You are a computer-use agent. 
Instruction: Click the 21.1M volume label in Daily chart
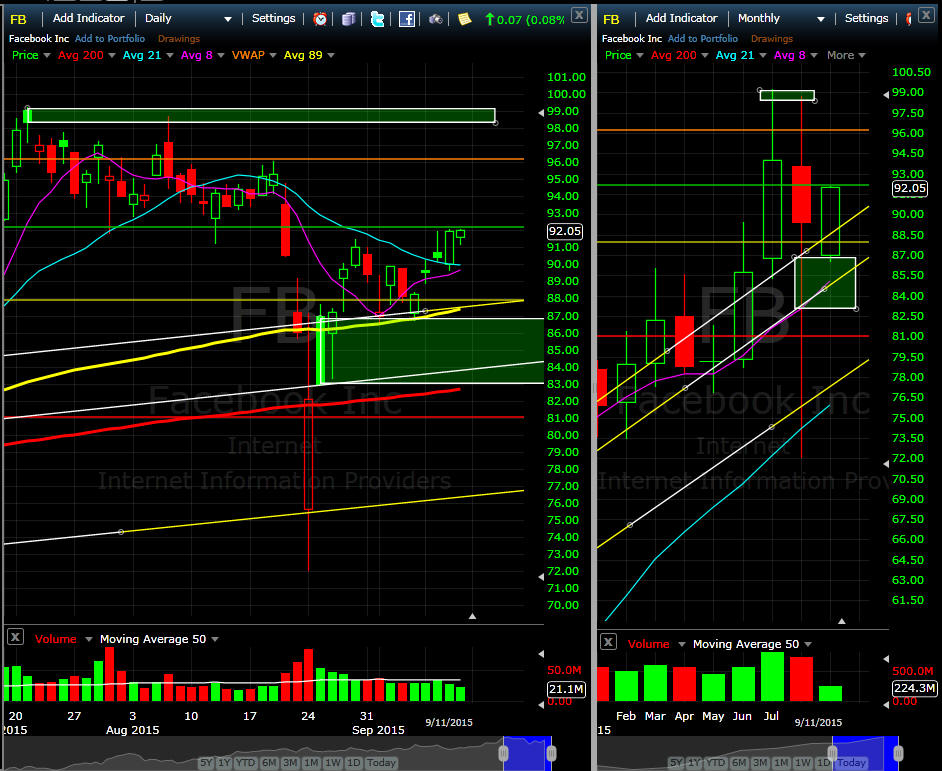click(x=566, y=689)
